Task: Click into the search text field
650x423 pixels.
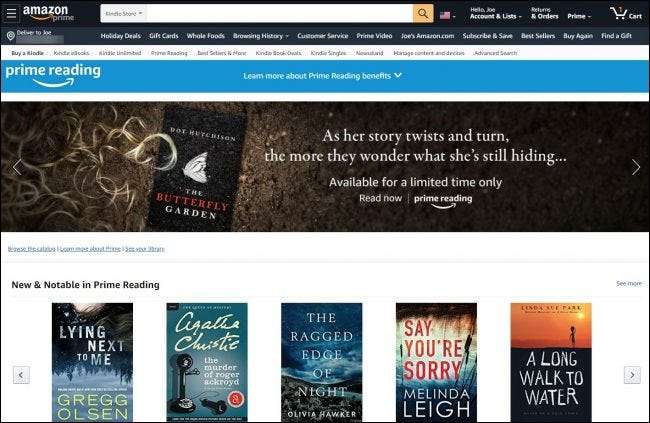Action: [279, 14]
